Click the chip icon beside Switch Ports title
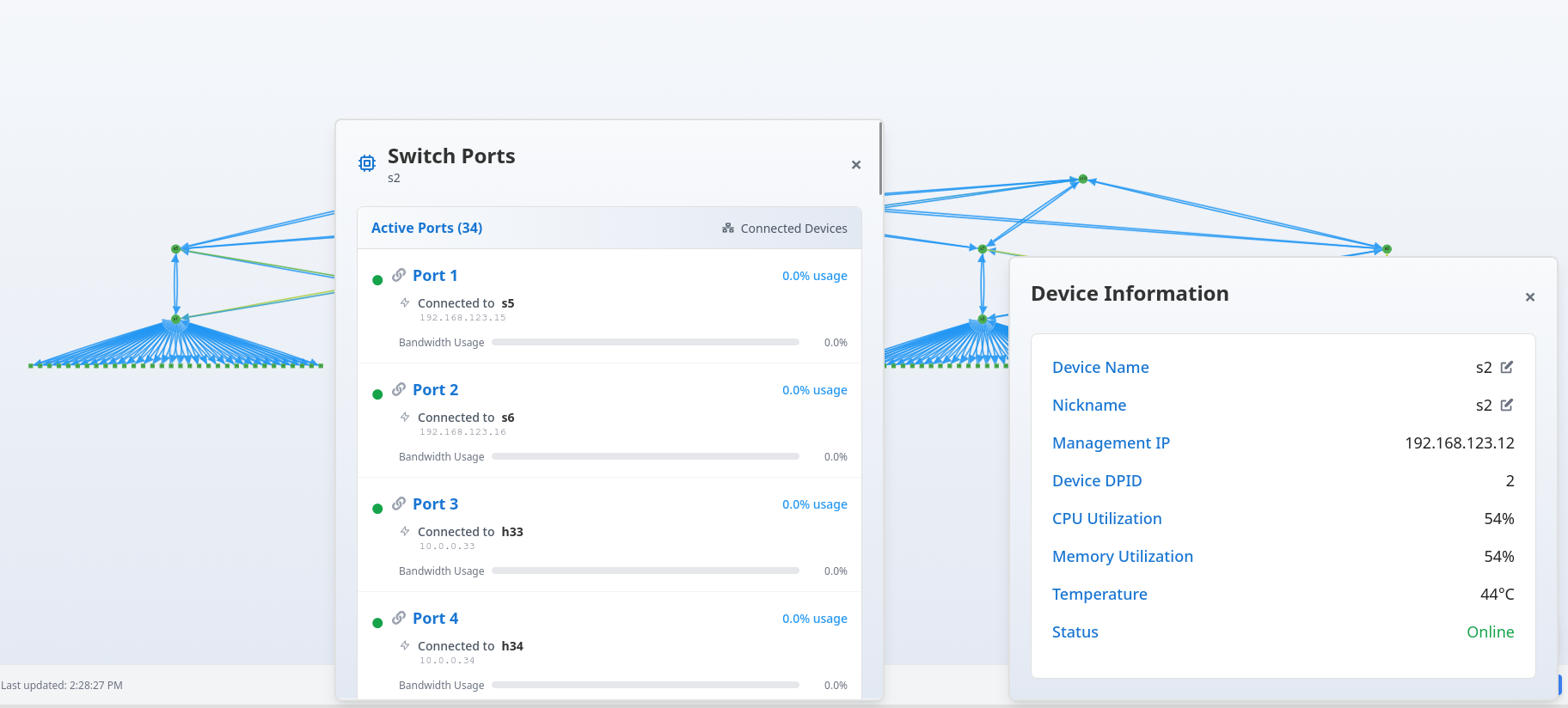Image resolution: width=1568 pixels, height=708 pixels. (367, 163)
